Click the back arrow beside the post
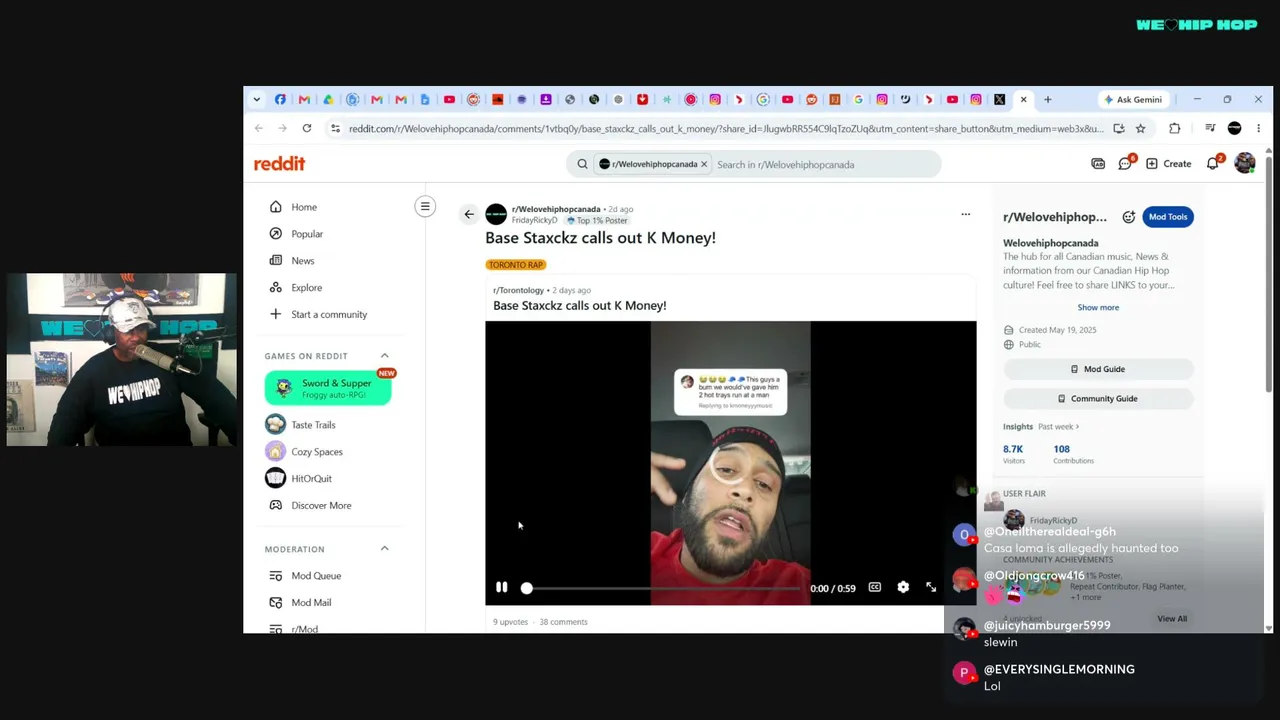Screen dimensions: 1280x720 tap(469, 214)
